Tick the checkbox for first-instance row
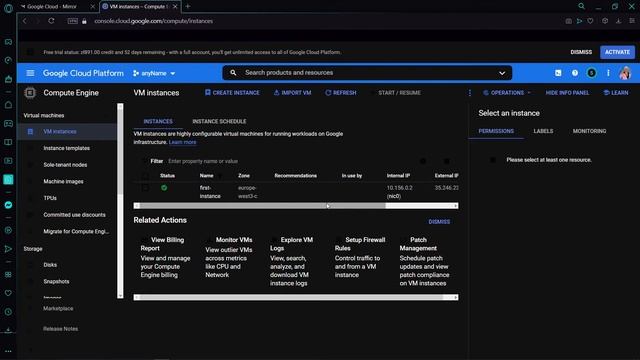 point(145,188)
